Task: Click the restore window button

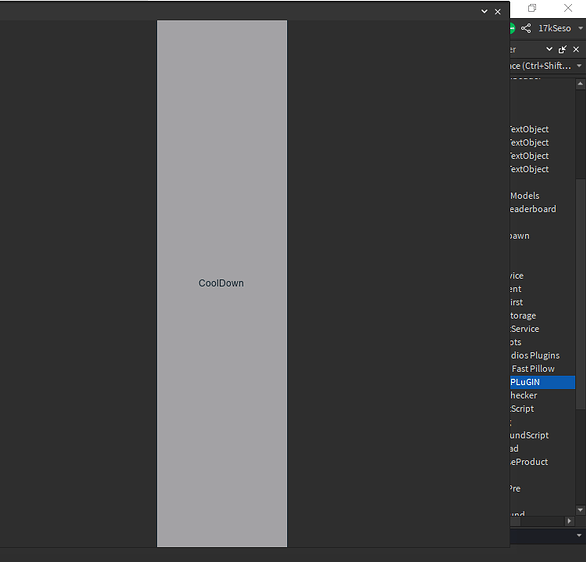Action: 532,8
